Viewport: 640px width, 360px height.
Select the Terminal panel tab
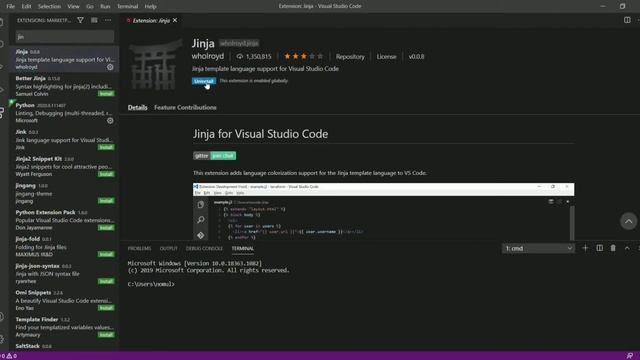click(242, 248)
